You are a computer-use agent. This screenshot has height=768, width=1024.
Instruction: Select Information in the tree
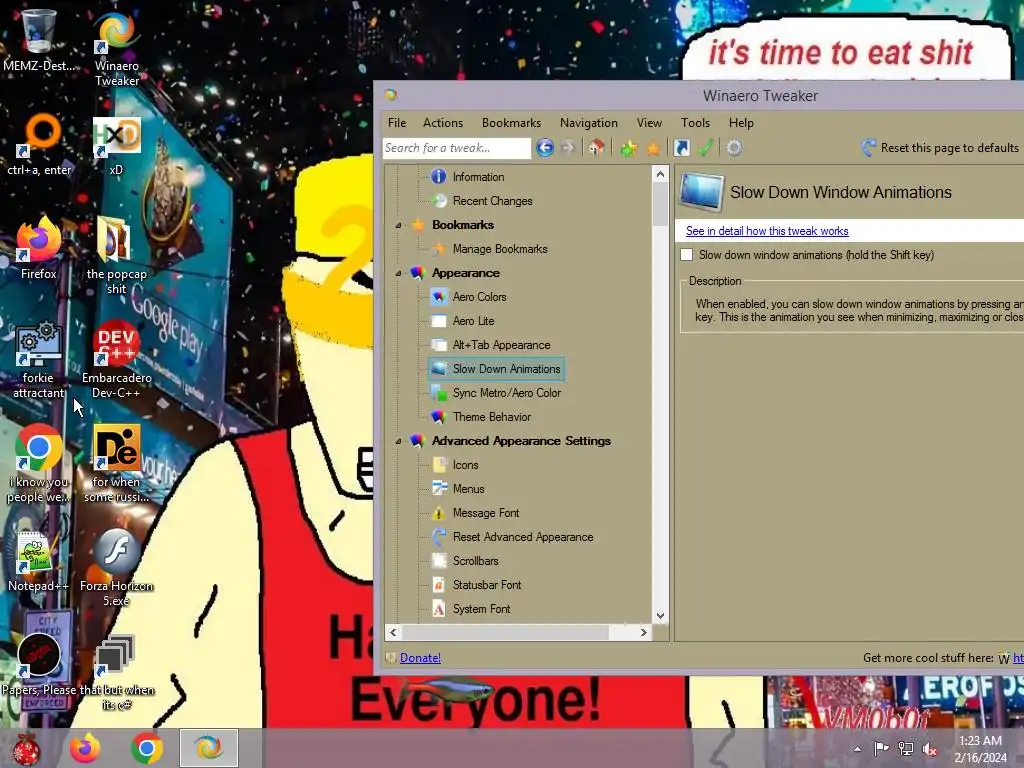point(478,177)
